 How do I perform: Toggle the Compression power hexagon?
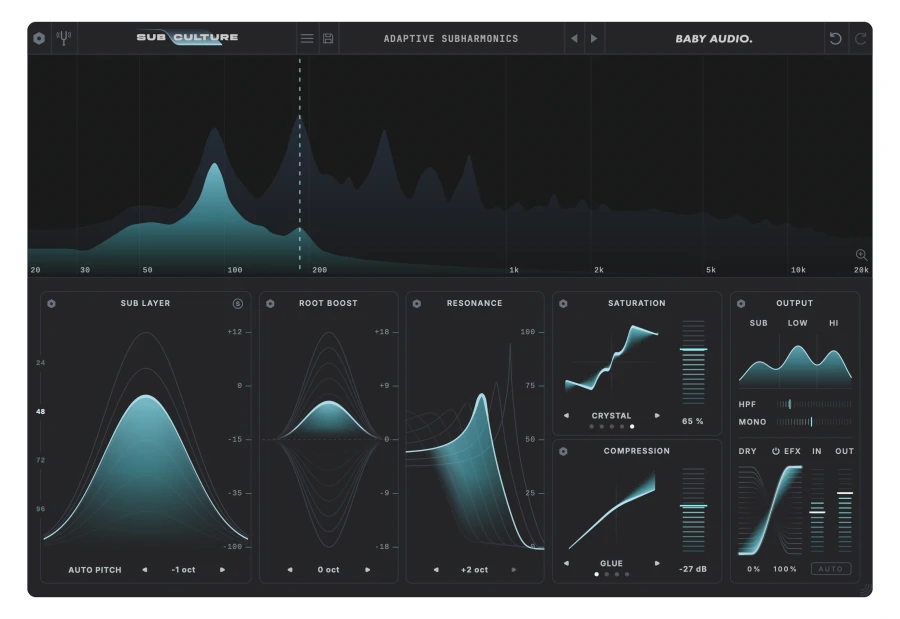coord(563,451)
